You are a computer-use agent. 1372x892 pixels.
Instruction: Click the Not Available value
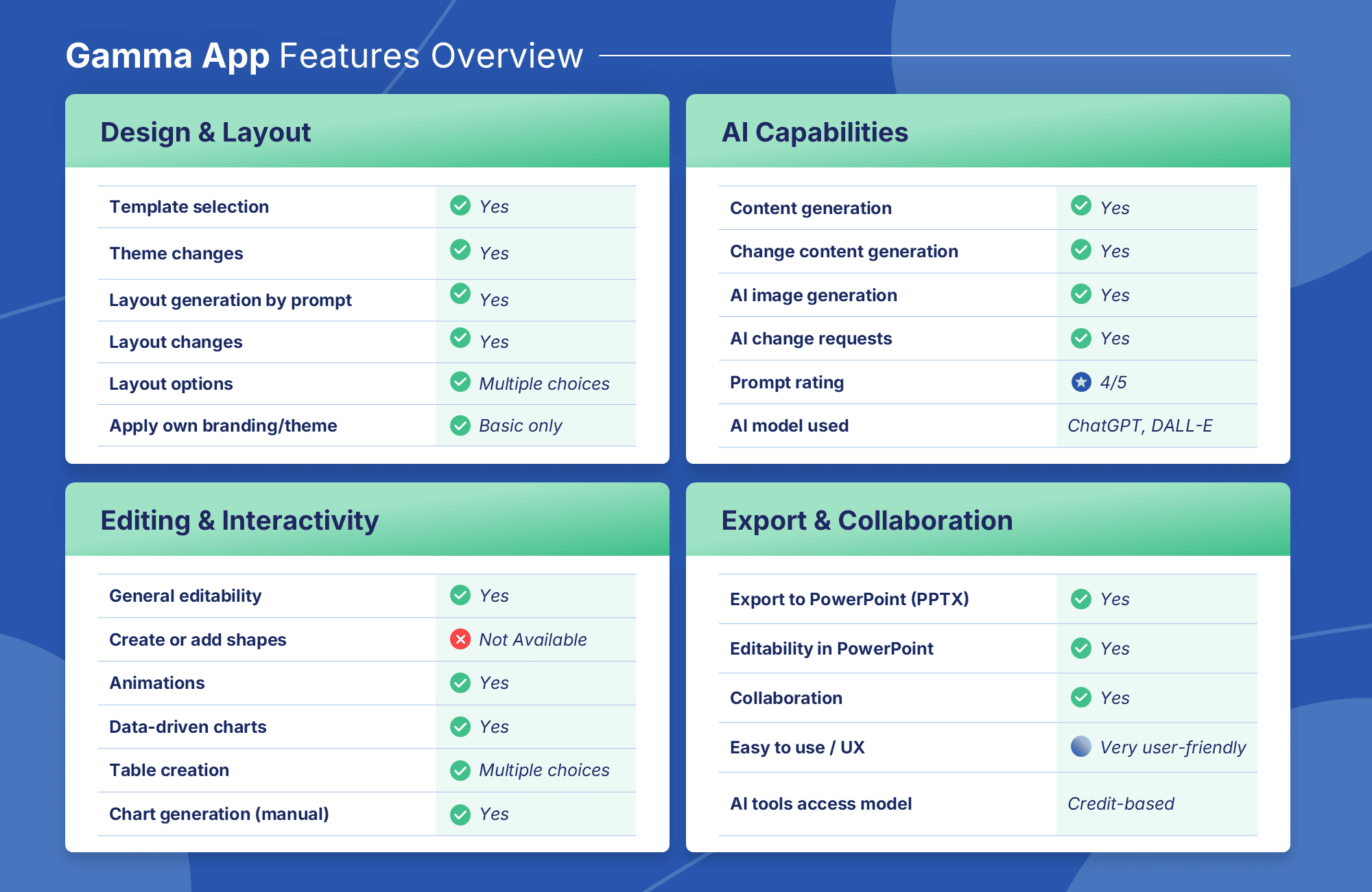click(x=533, y=639)
